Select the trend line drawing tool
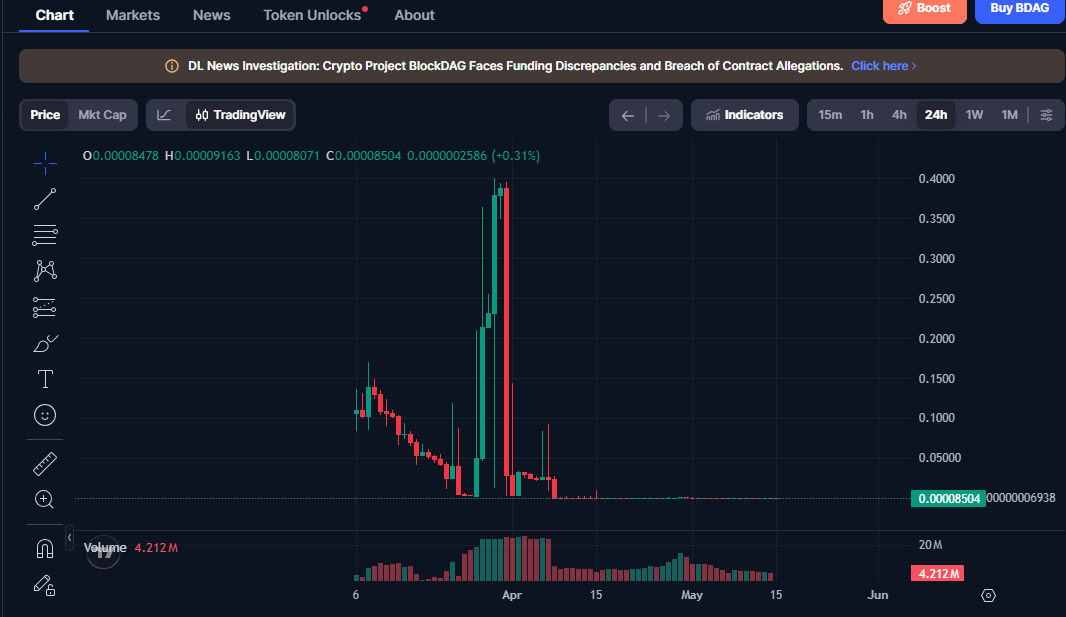1066x617 pixels. [45, 199]
